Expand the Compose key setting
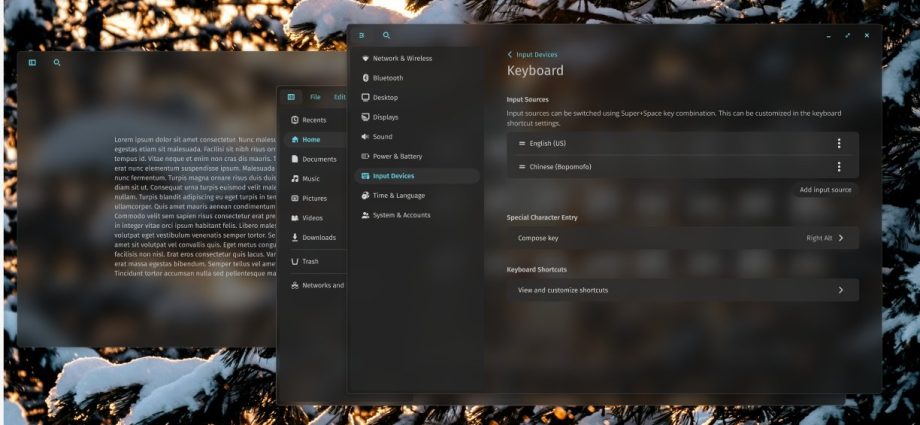The image size is (920, 425). click(x=683, y=238)
